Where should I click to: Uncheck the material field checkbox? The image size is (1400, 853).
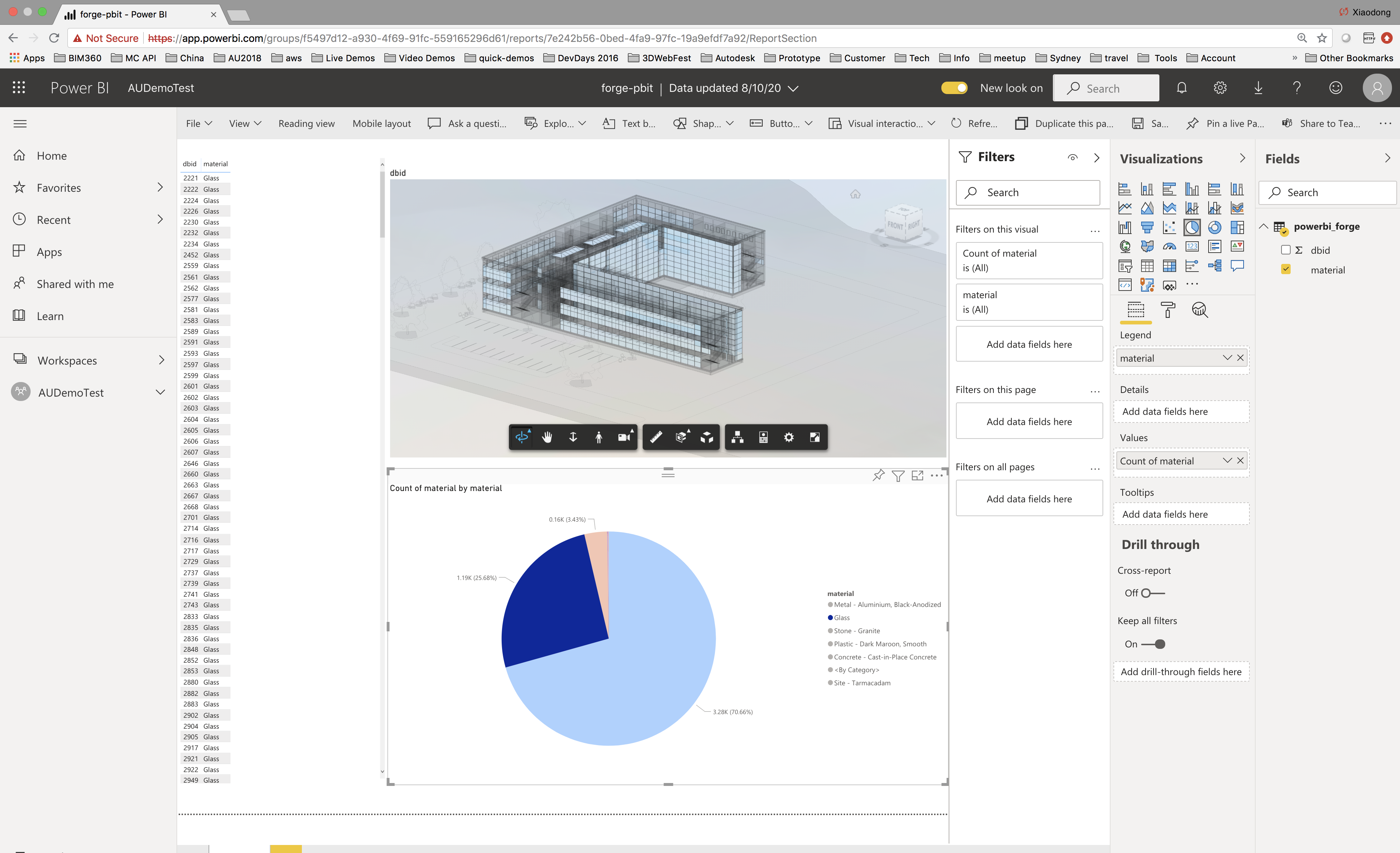1285,269
